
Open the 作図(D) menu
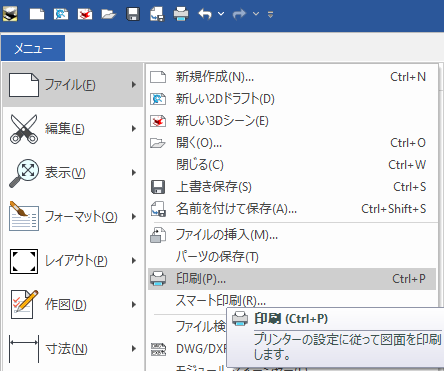tap(73, 305)
